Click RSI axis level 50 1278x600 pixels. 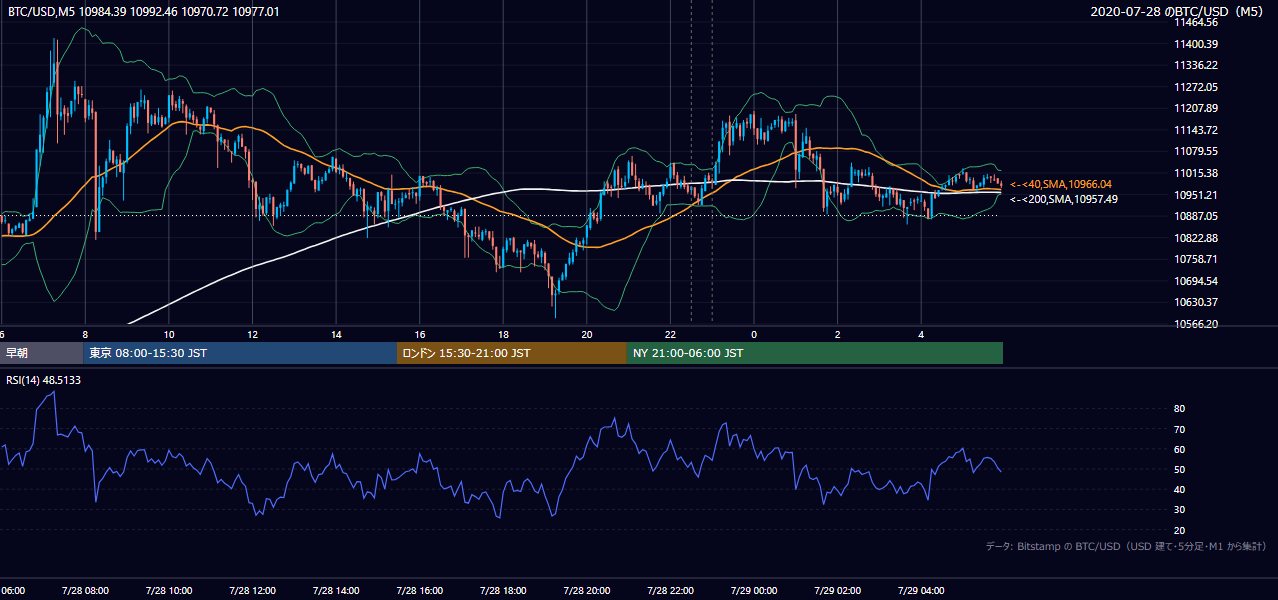click(x=1179, y=469)
